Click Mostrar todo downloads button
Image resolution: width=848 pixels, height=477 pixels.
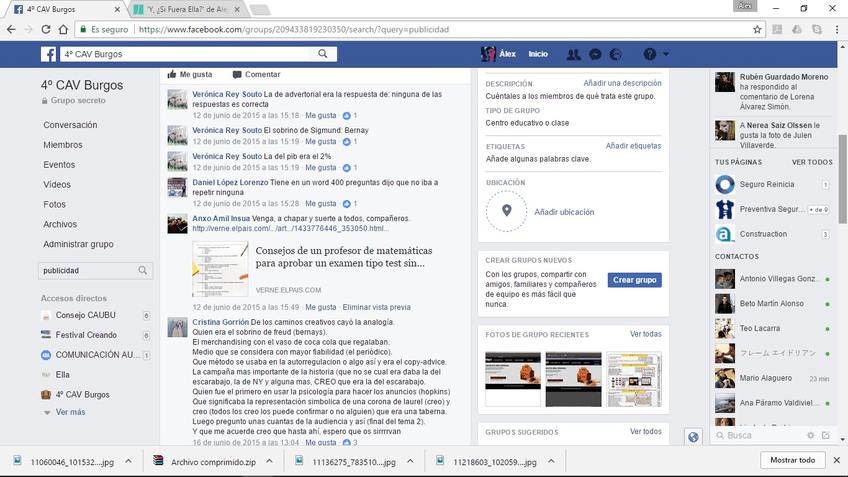click(x=792, y=460)
